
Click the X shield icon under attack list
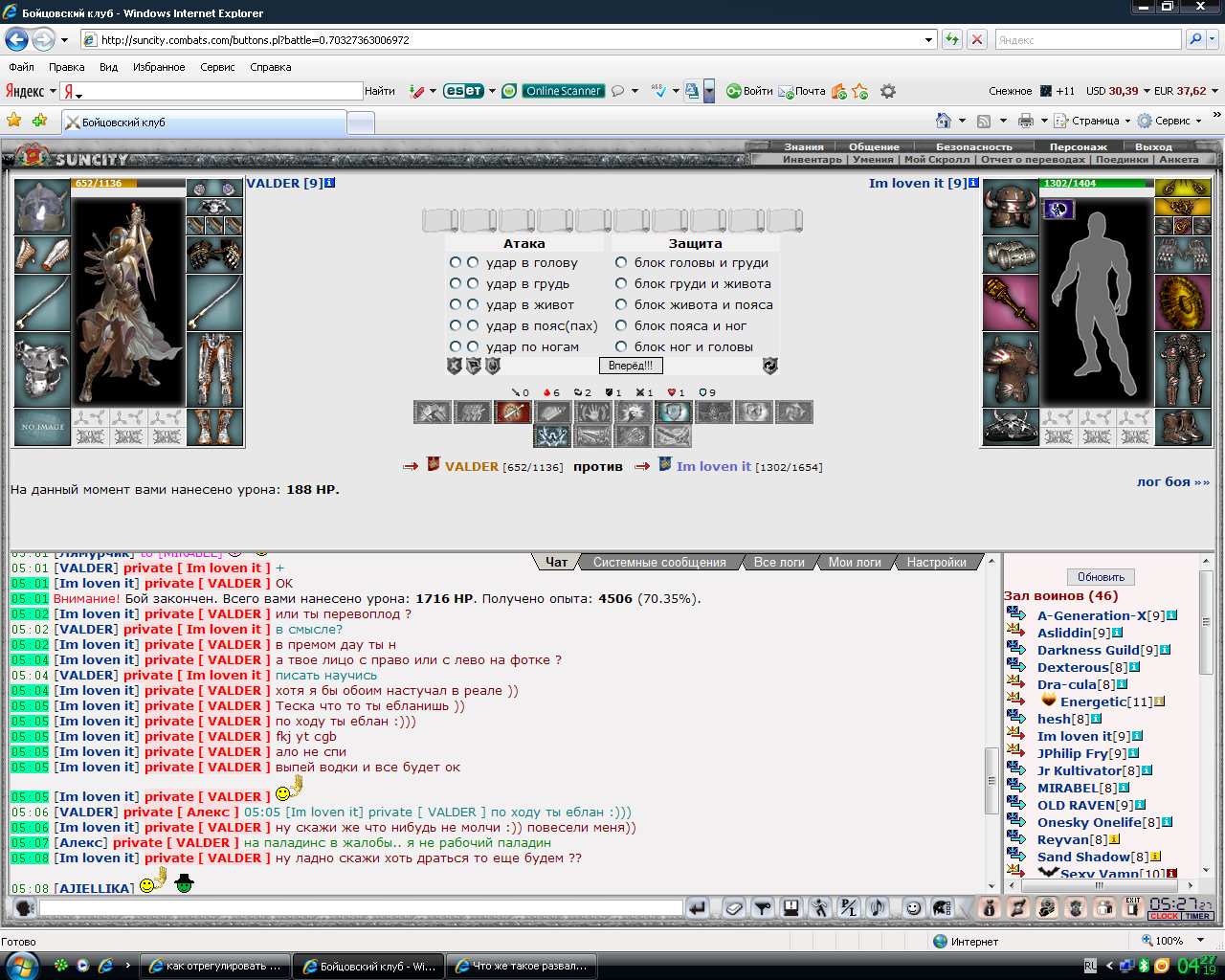455,366
